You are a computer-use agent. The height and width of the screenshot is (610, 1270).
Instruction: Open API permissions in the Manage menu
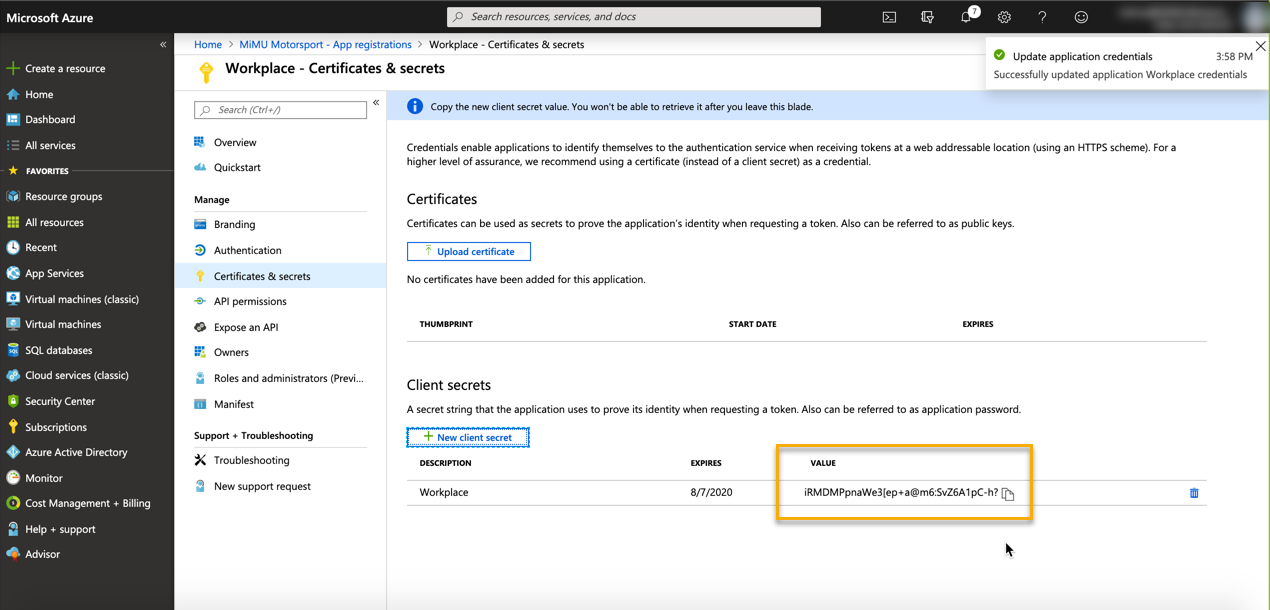(x=250, y=301)
